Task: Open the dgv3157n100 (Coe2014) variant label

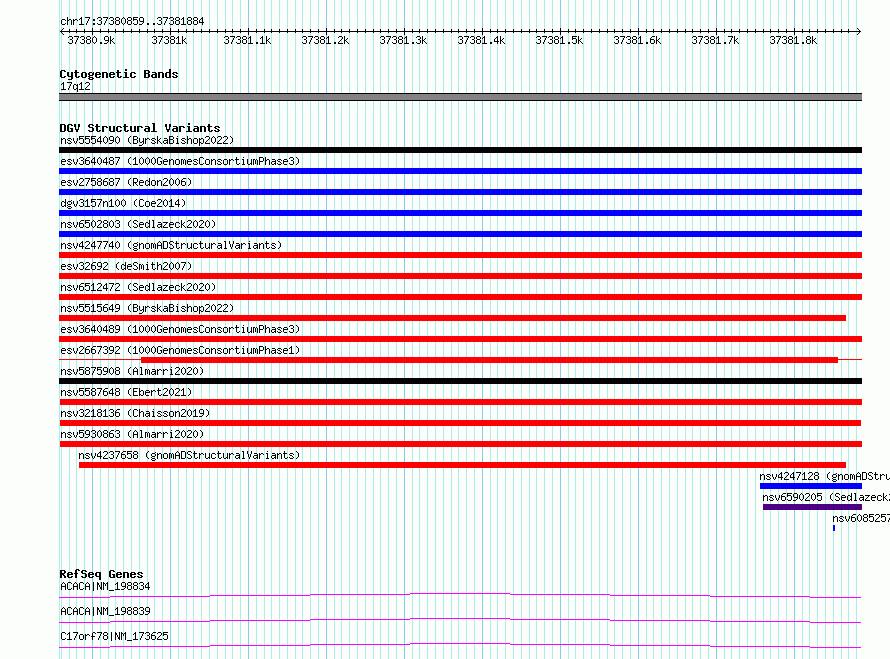Action: pos(123,203)
